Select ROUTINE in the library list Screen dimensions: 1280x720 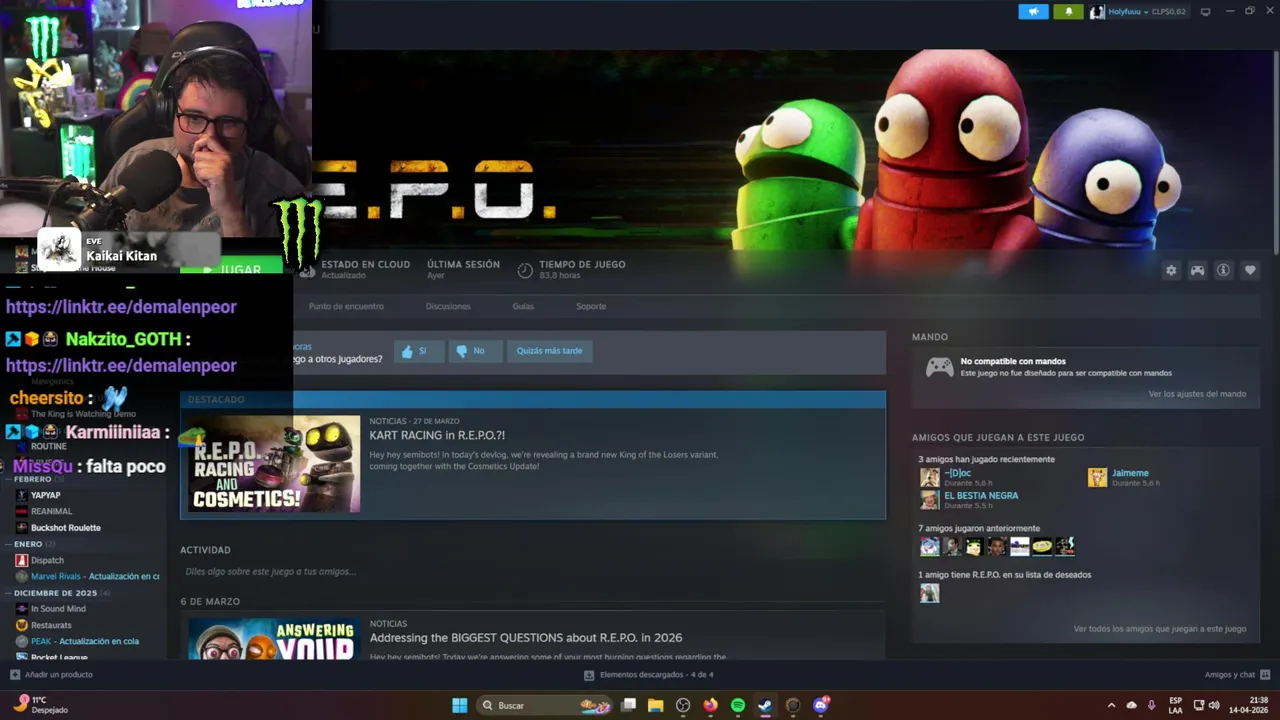[48, 446]
